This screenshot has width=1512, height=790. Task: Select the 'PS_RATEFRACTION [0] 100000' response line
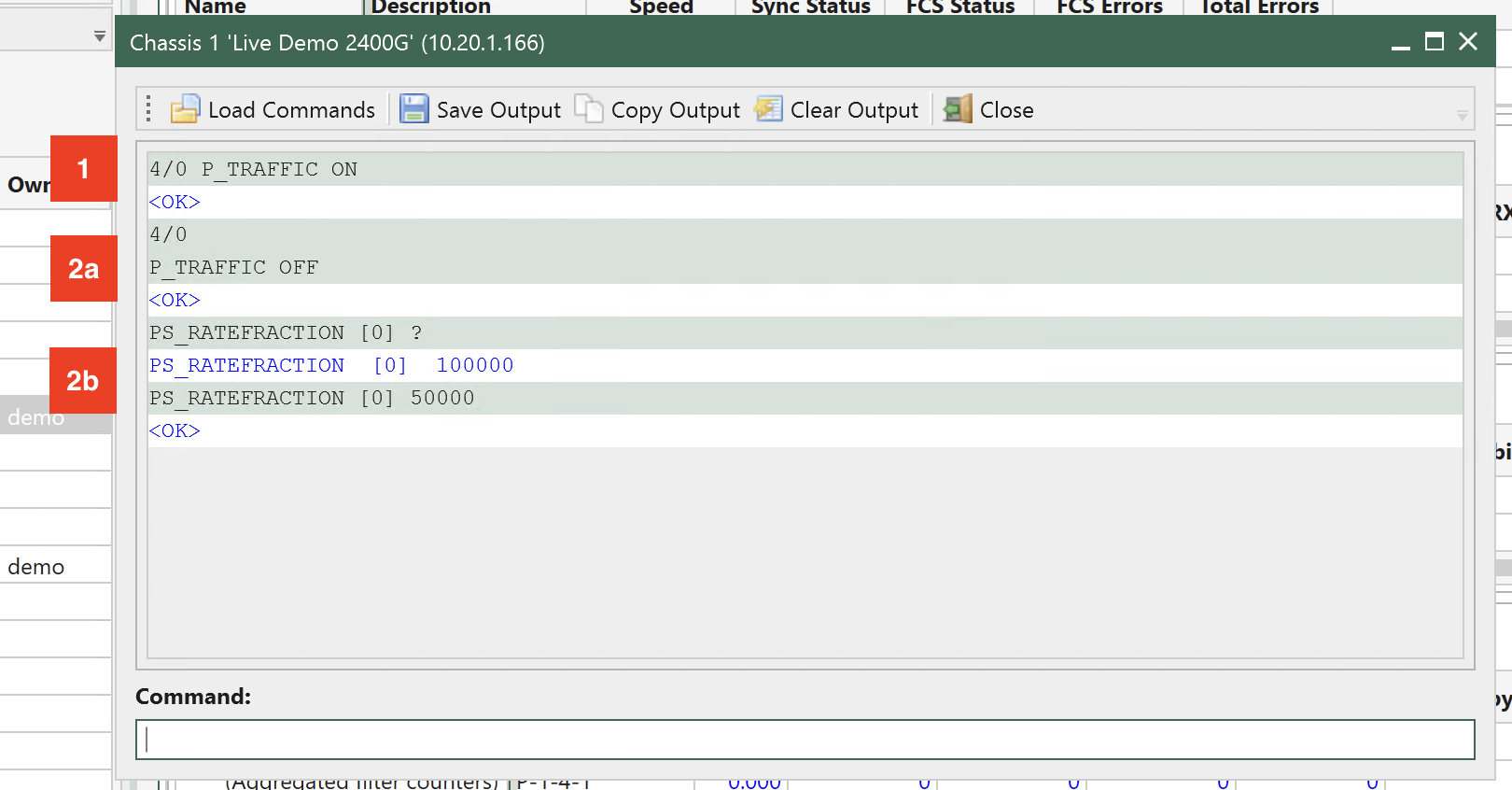pyautogui.click(x=805, y=365)
